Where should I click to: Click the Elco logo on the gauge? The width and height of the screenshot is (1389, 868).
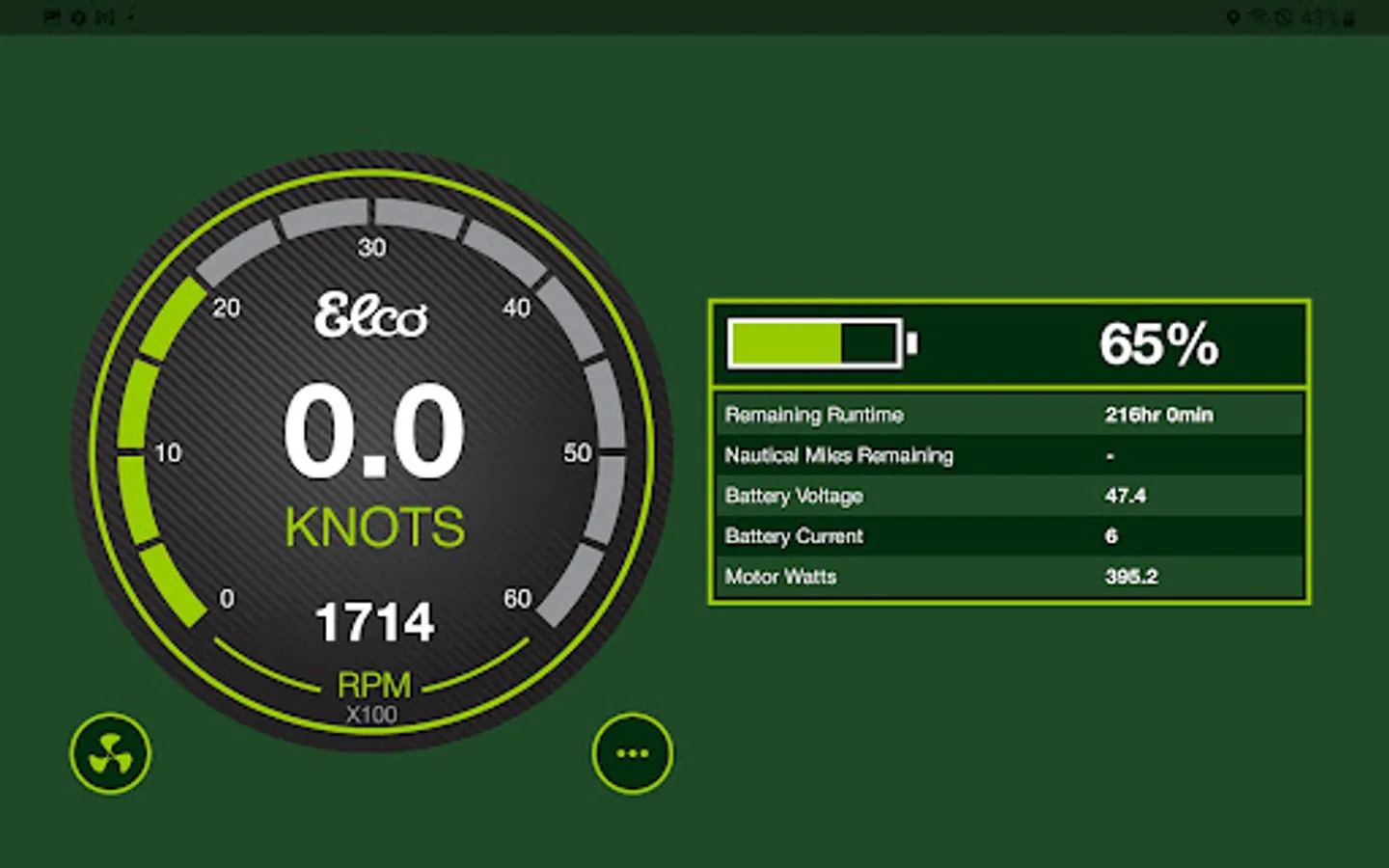pyautogui.click(x=371, y=315)
